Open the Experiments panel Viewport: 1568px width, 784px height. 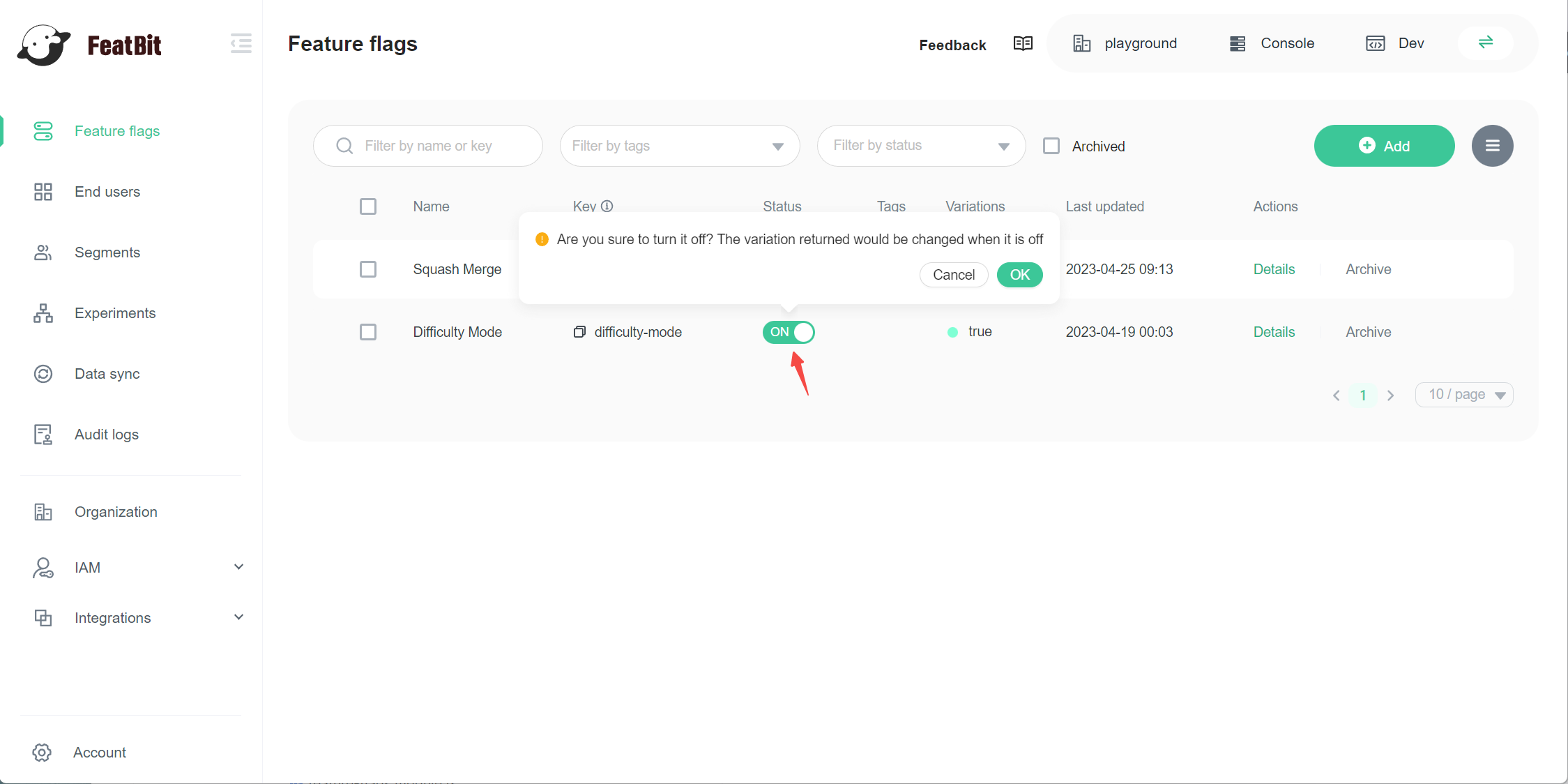[x=115, y=312]
